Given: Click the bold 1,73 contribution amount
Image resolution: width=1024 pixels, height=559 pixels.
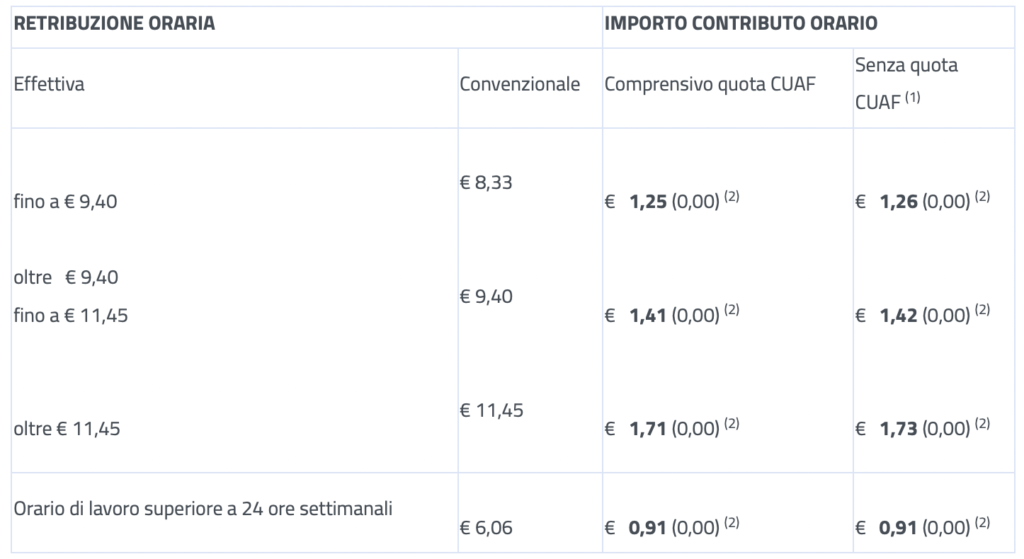Looking at the screenshot, I should [x=899, y=429].
